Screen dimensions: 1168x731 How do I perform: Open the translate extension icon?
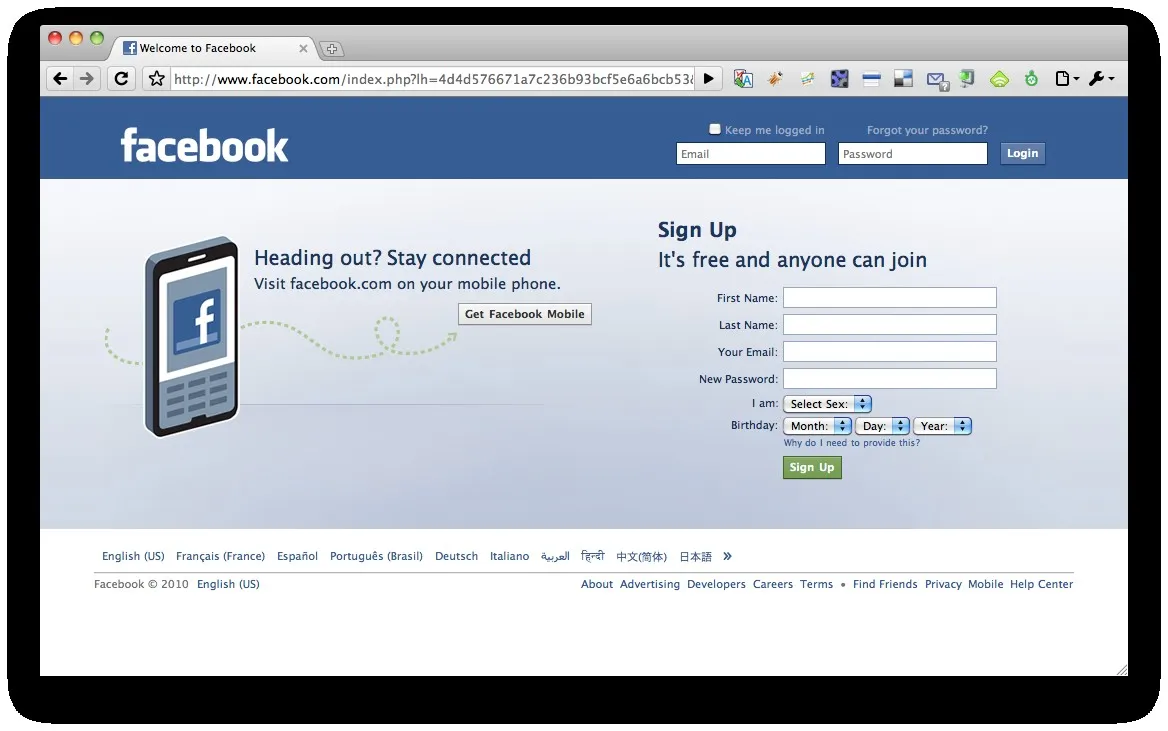point(743,78)
